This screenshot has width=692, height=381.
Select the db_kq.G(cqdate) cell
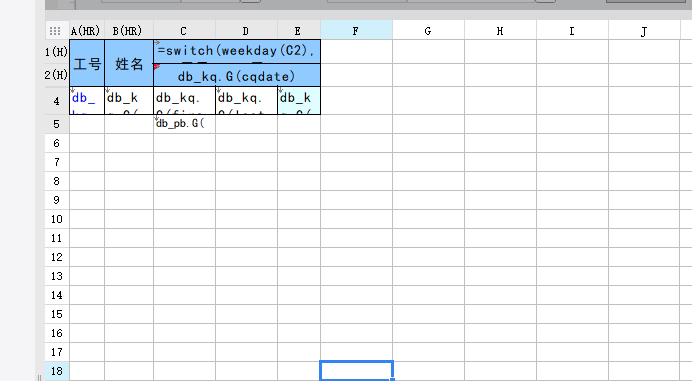[237, 75]
